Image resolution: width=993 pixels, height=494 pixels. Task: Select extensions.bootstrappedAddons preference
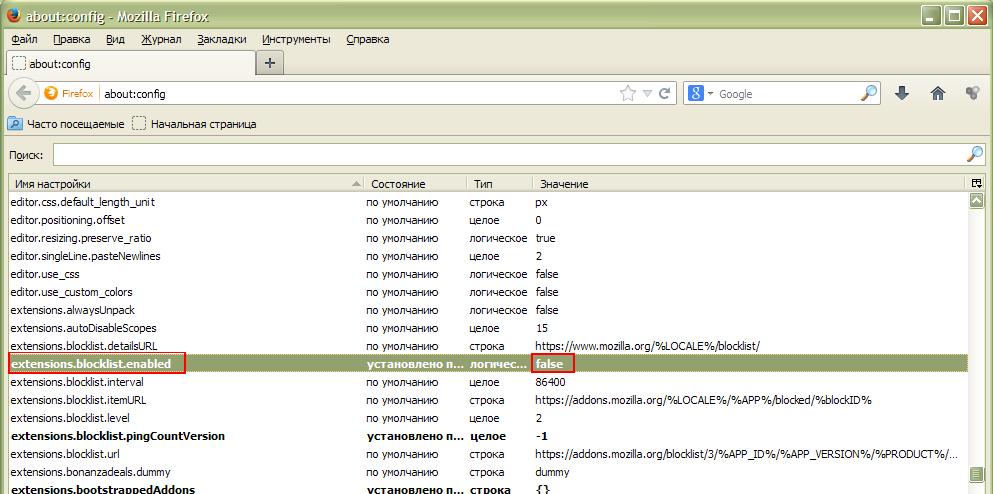click(x=488, y=488)
